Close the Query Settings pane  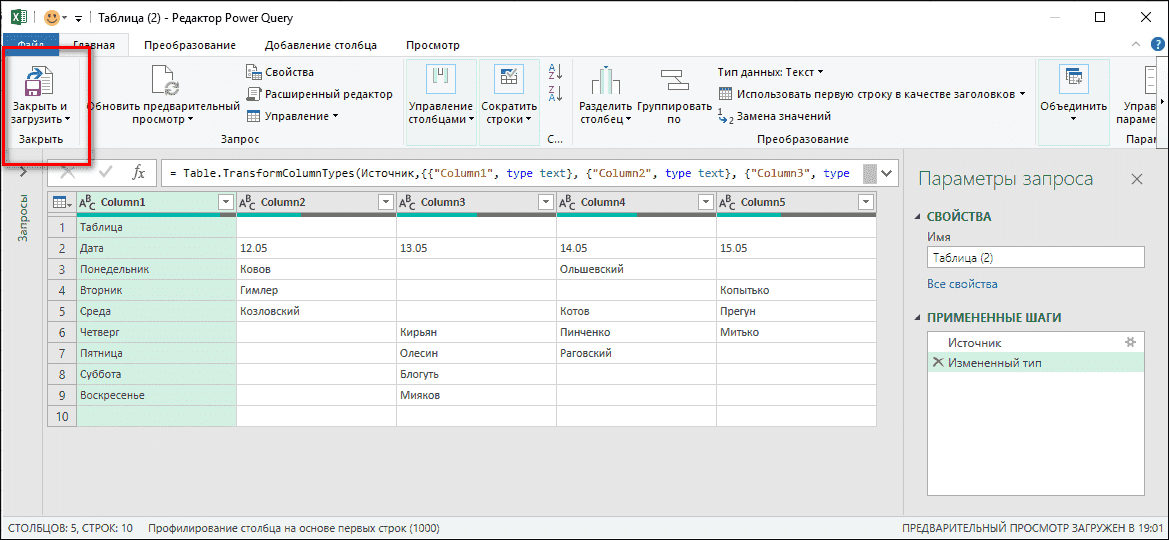[x=1136, y=179]
